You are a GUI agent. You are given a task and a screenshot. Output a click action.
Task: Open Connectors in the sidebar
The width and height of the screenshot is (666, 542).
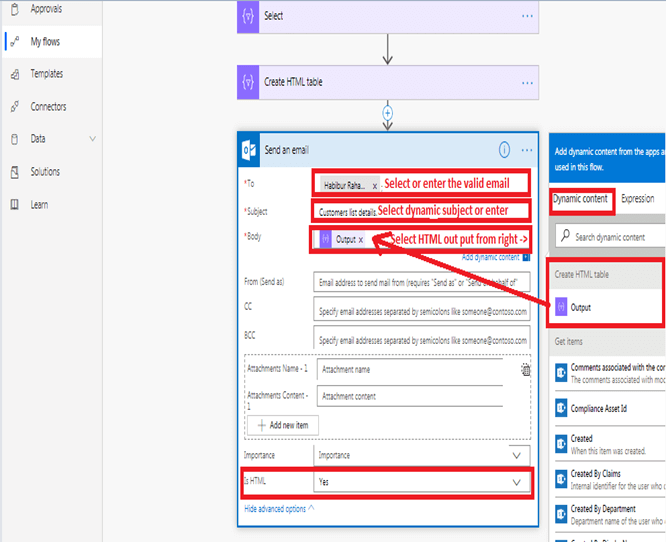click(48, 107)
